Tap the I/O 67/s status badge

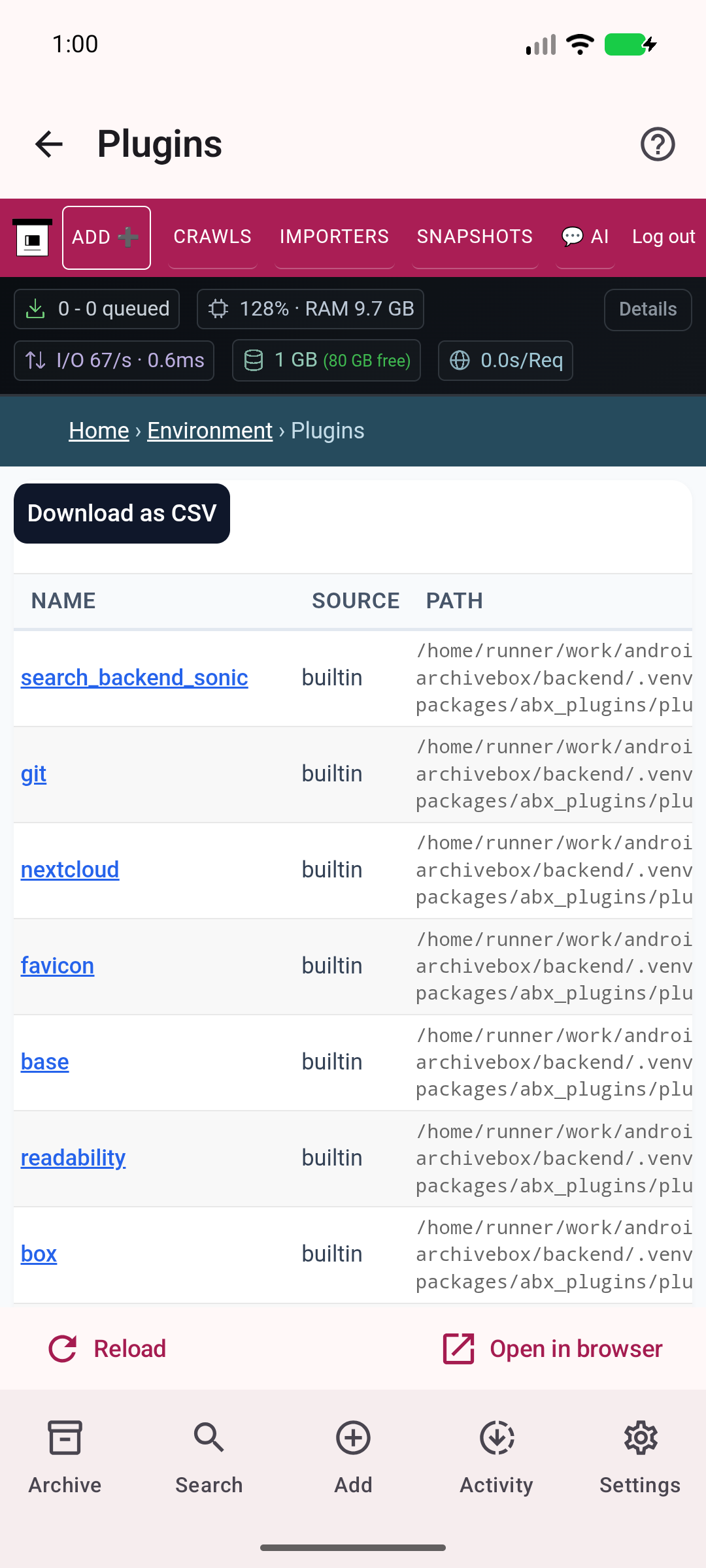pos(114,361)
